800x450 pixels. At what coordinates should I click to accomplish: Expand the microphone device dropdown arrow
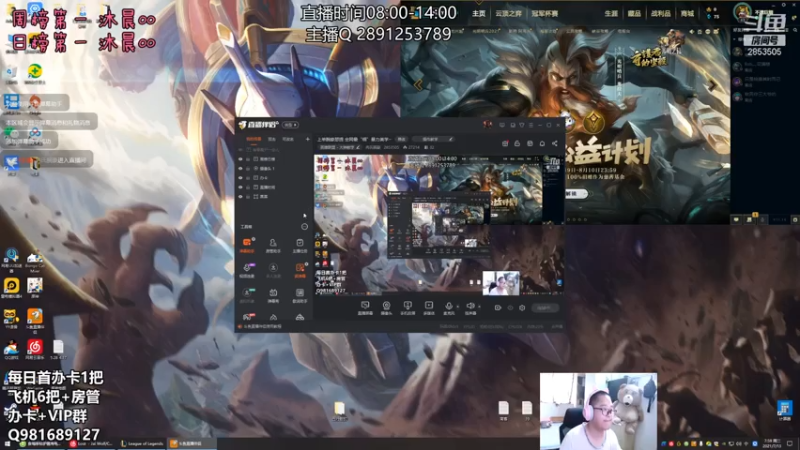pos(457,307)
